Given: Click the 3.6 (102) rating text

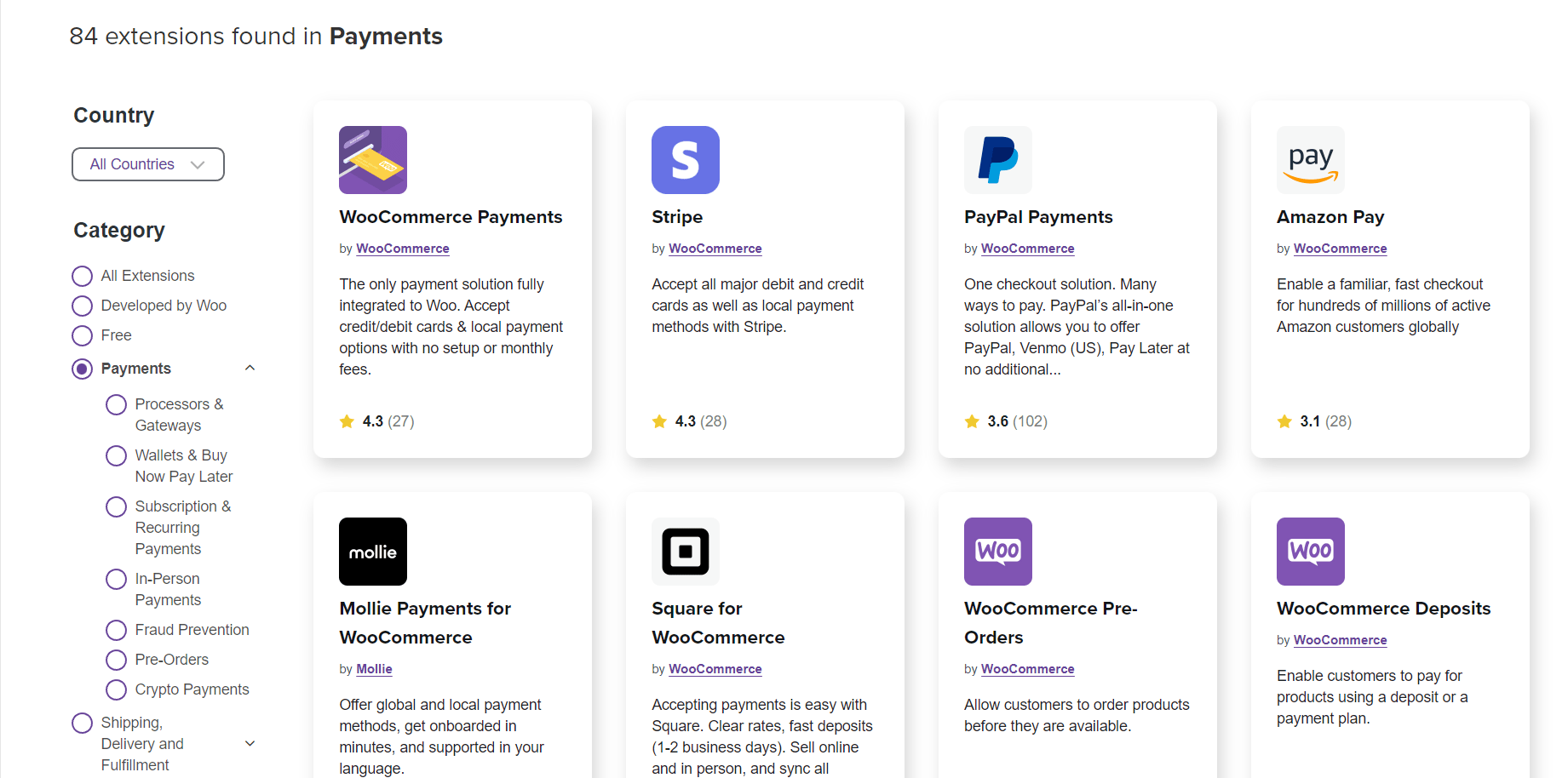Looking at the screenshot, I should coord(1018,421).
